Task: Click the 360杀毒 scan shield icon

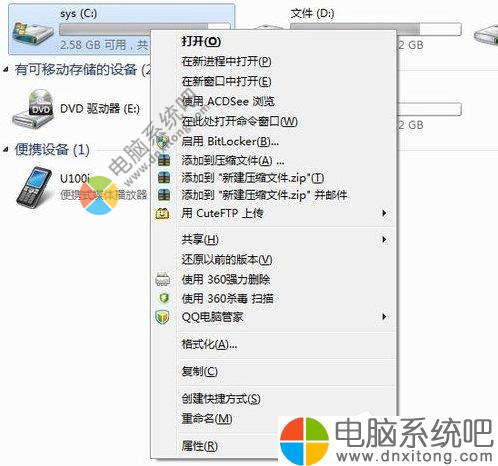Action: 164,298
